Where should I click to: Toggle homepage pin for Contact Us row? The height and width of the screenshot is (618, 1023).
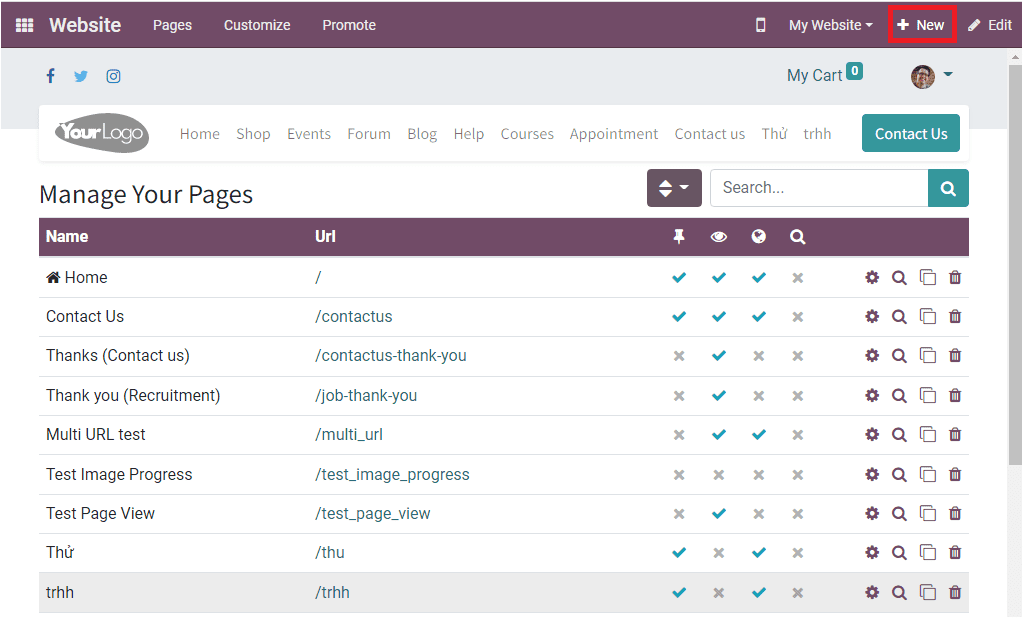click(678, 316)
